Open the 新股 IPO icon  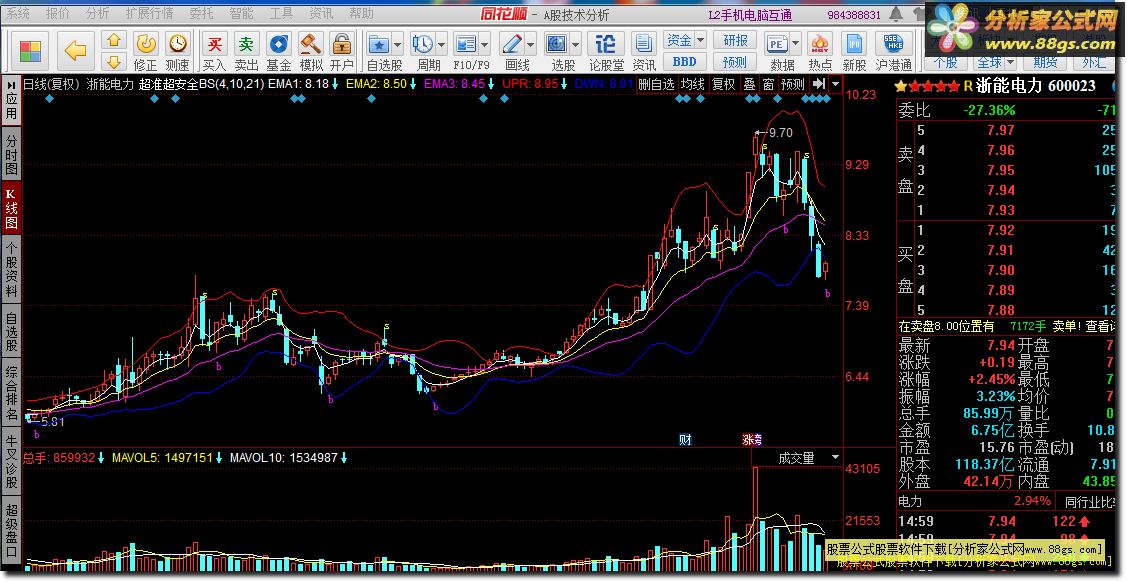click(x=854, y=45)
